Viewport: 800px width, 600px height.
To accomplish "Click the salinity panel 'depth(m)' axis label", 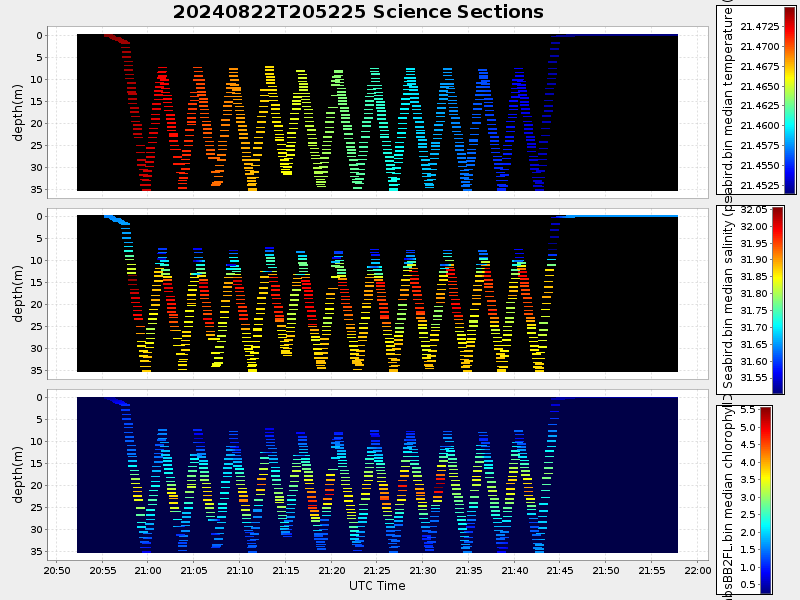I will coord(18,294).
